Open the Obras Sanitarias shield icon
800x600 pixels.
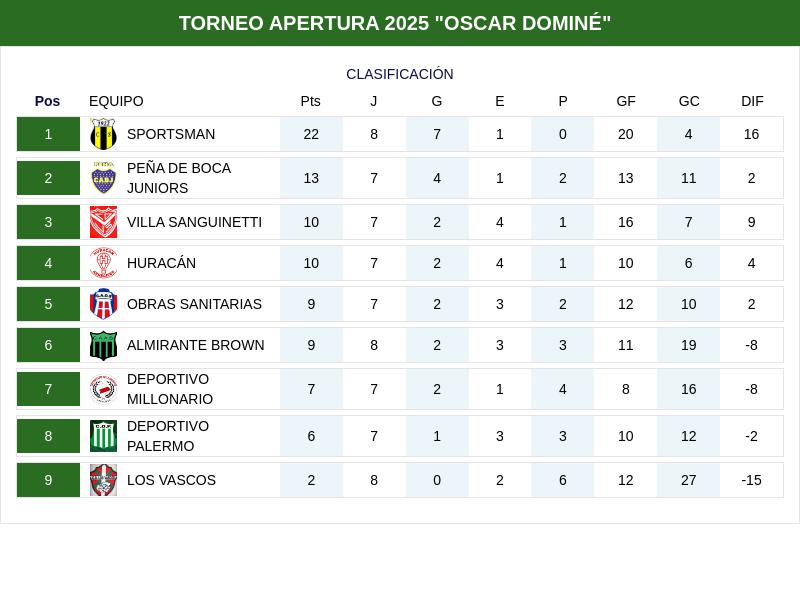[103, 304]
